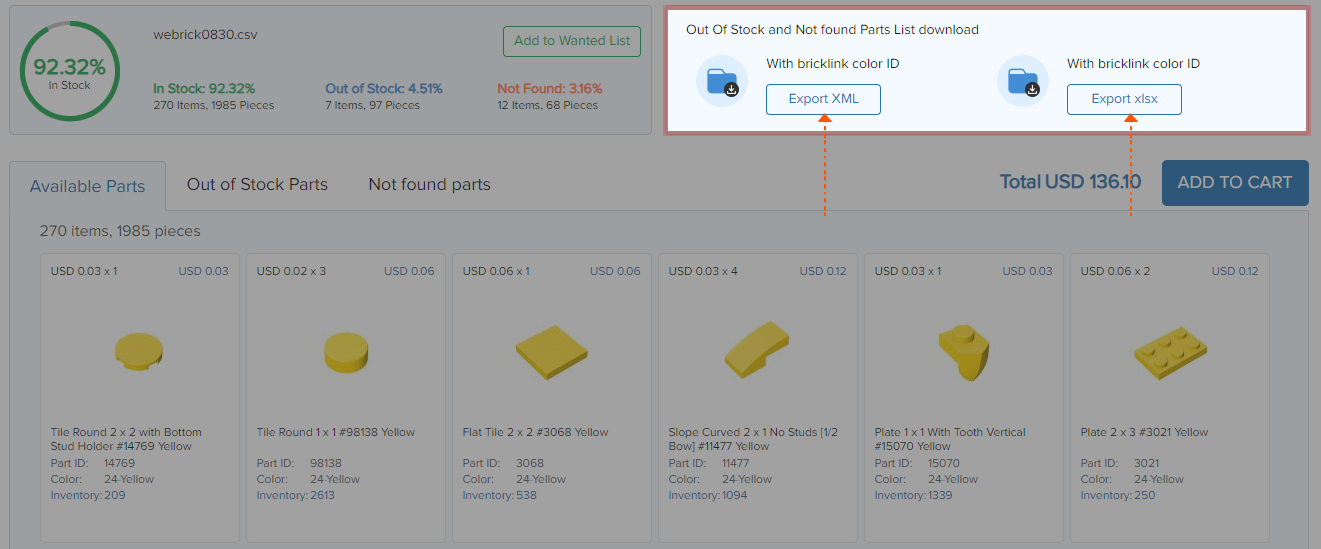Select the Available Parts tab
1321x549 pixels.
87,186
